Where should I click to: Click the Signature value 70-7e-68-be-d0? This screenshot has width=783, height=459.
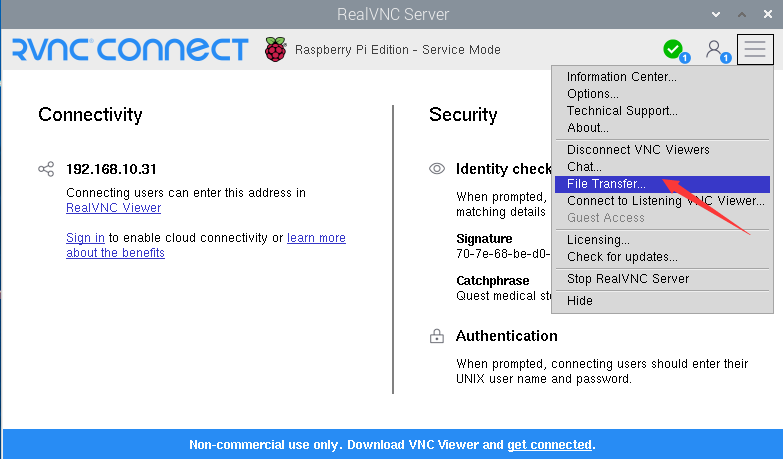pyautogui.click(x=503, y=254)
